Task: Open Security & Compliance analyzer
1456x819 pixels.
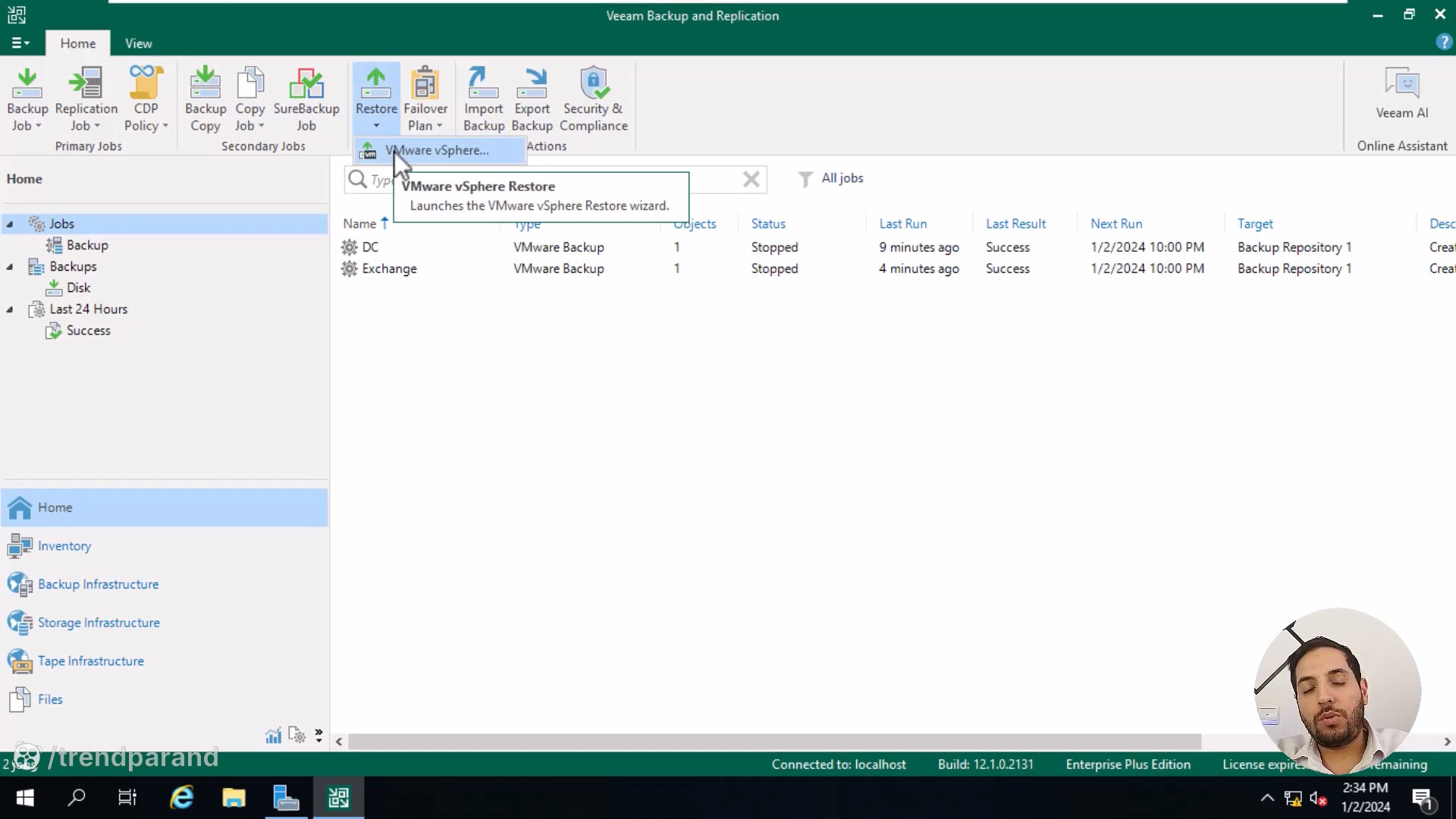Action: coord(593,99)
